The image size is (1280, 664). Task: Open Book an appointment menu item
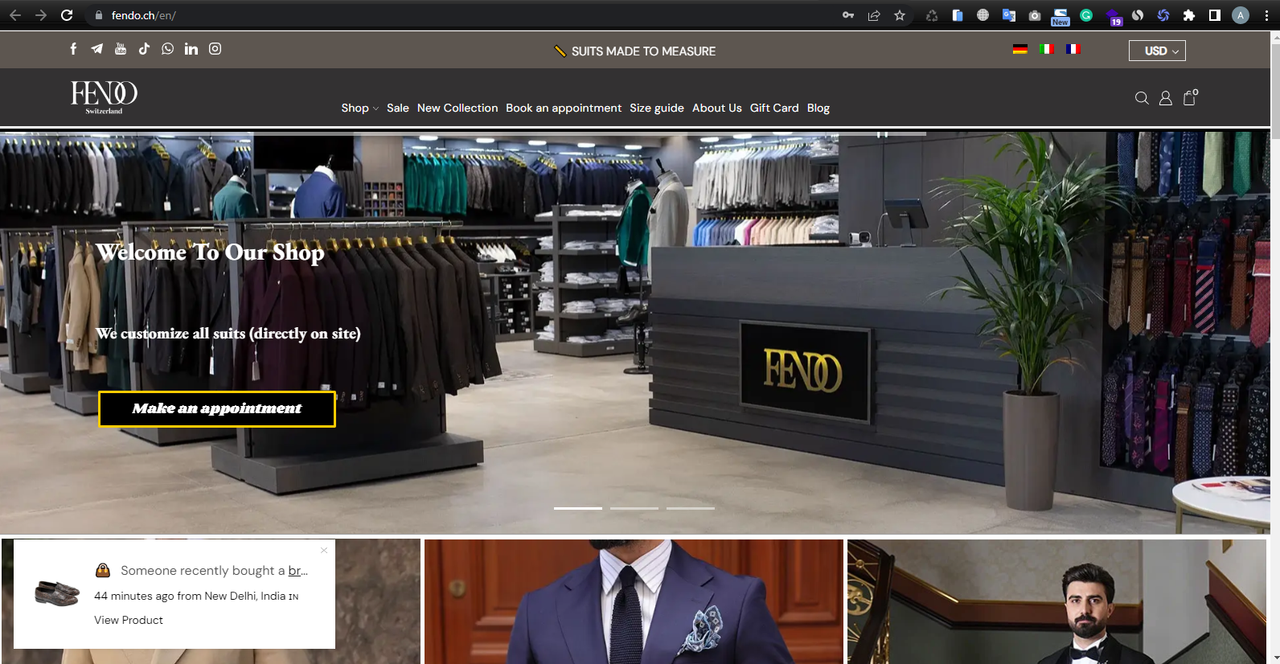point(564,108)
